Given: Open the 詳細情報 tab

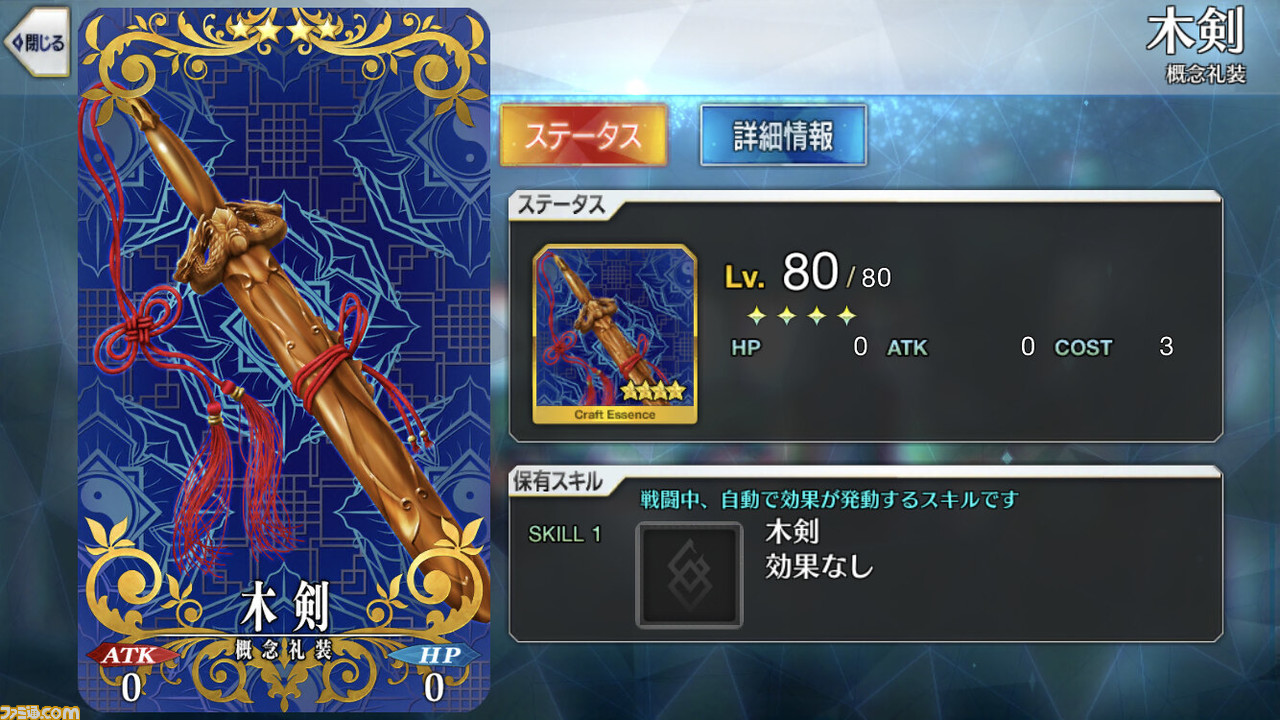Looking at the screenshot, I should (783, 136).
